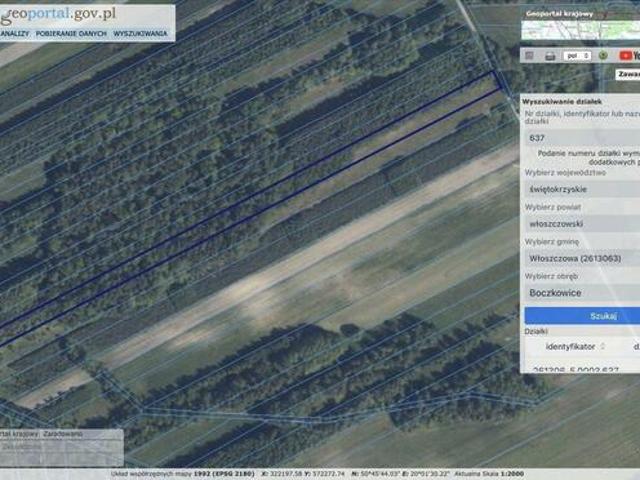Click the overview minimap thumbnail

[x=580, y=30]
